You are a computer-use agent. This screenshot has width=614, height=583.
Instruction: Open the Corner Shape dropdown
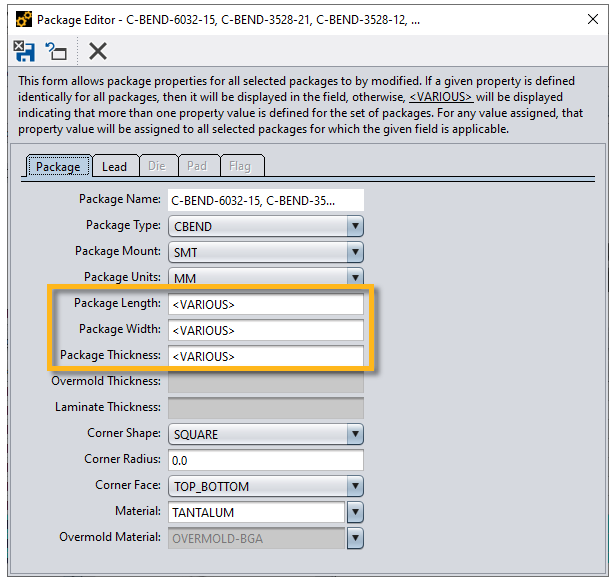click(266, 434)
